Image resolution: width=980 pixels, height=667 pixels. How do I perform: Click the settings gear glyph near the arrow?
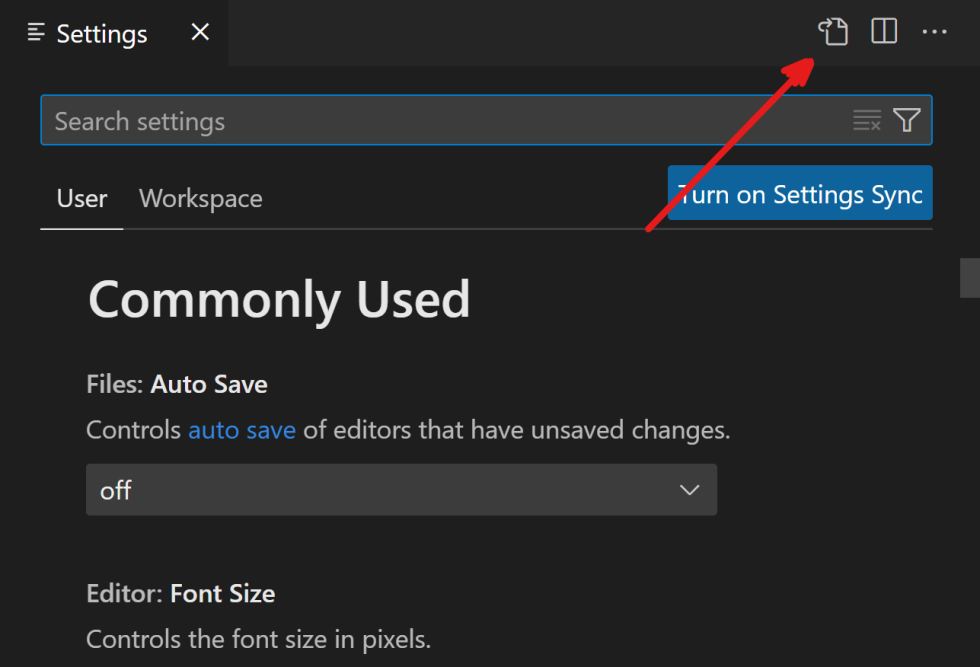coord(833,32)
